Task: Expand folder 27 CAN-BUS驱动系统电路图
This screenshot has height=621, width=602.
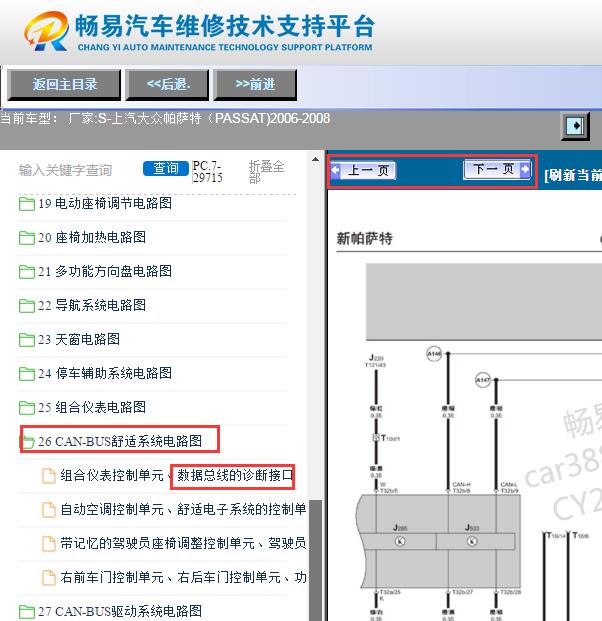Action: tap(120, 611)
